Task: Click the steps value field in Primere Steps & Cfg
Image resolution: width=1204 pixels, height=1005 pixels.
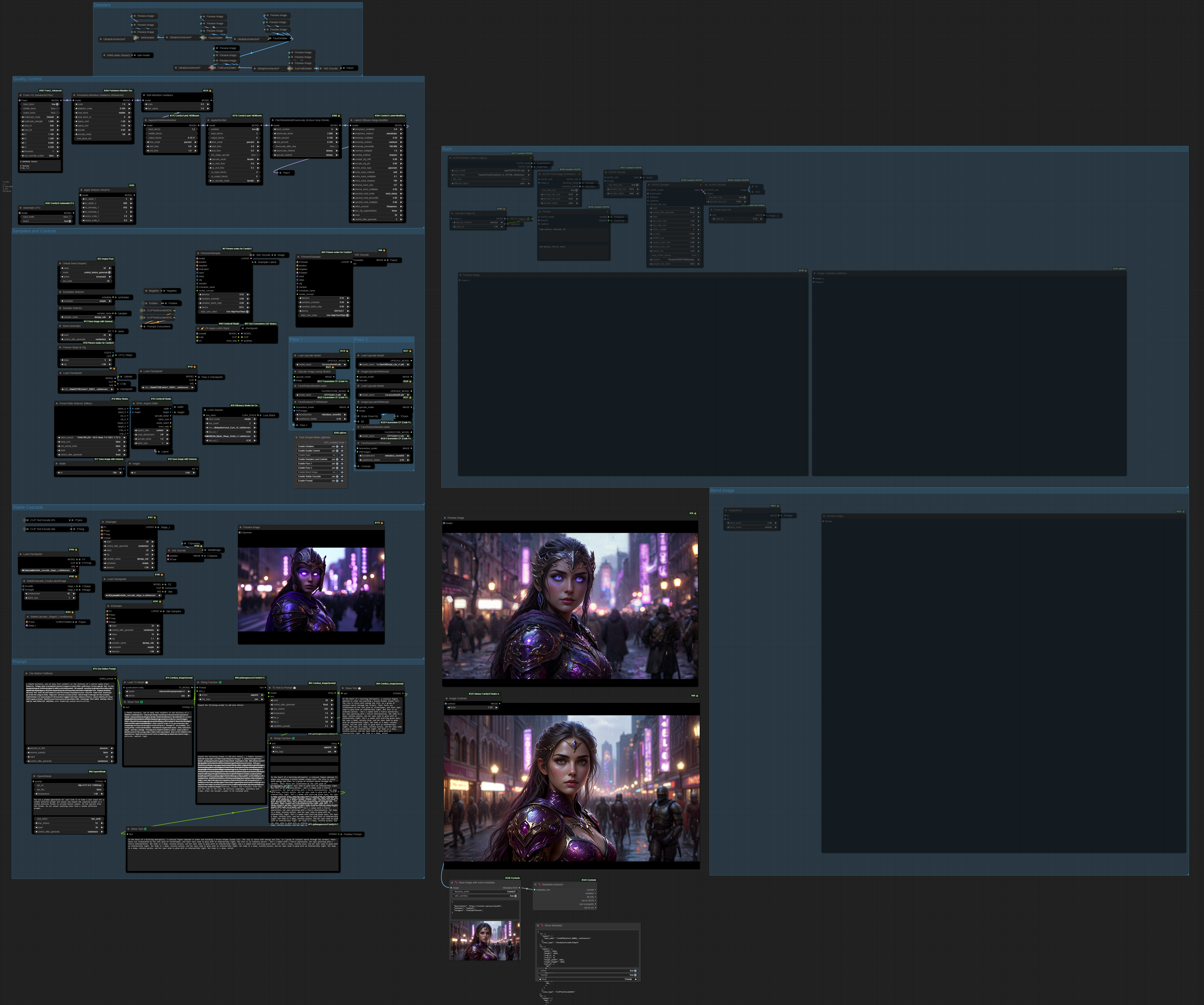Action: click(x=86, y=360)
